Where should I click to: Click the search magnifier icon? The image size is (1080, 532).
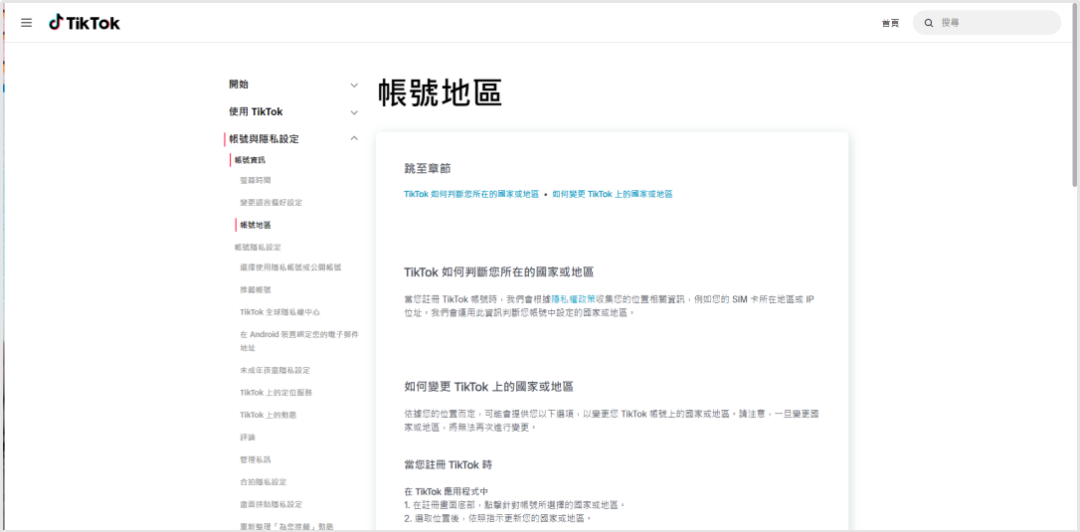928,23
